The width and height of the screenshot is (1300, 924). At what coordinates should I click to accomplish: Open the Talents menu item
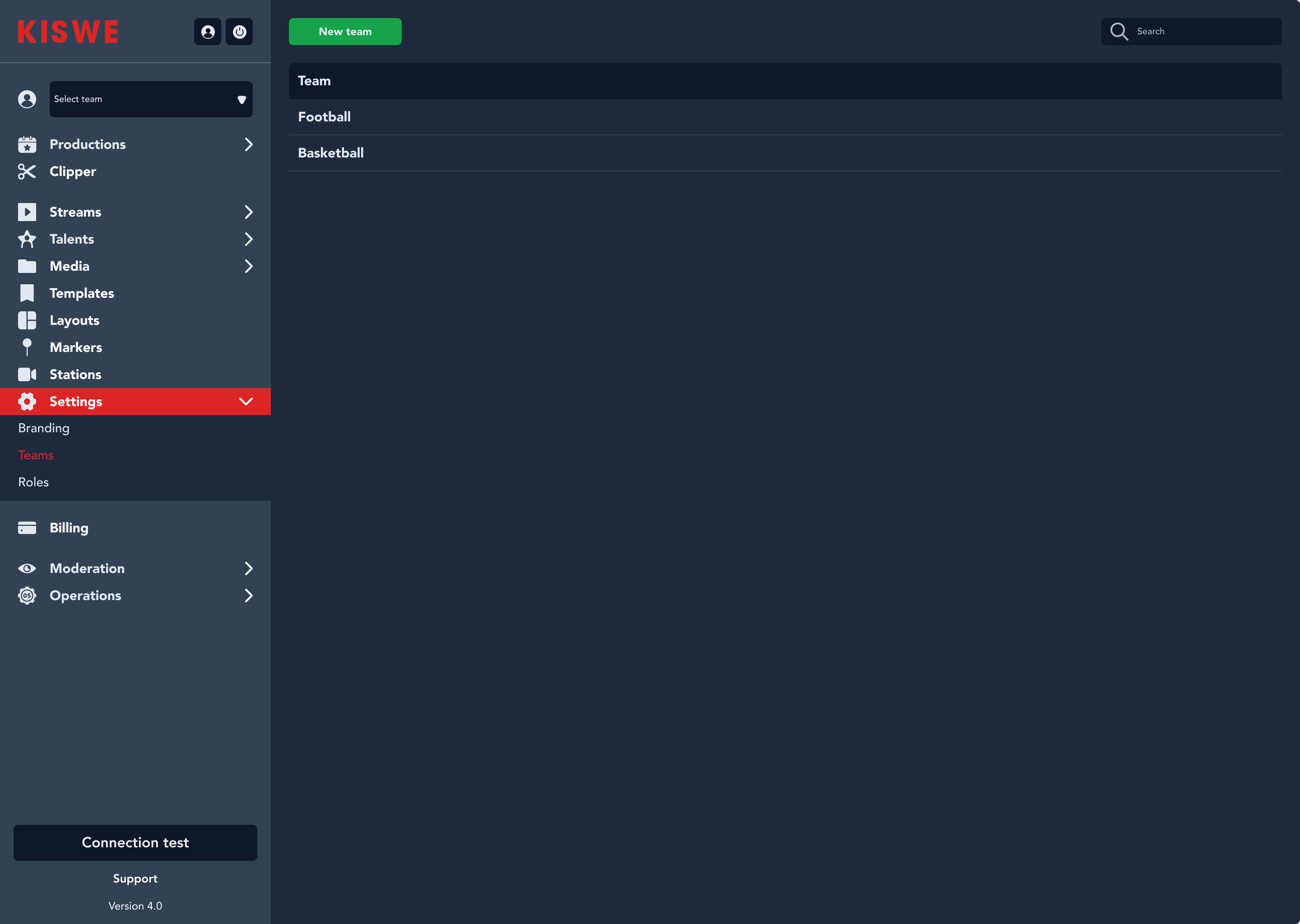pyautogui.click(x=72, y=239)
